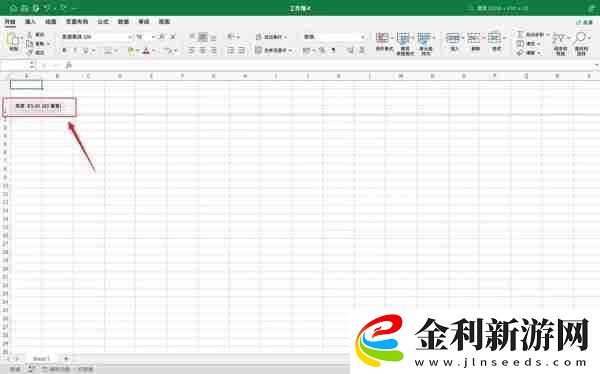Image resolution: width=600 pixels, height=374 pixels.
Task: Click the Sort and Filter icon
Action: pyautogui.click(x=559, y=38)
